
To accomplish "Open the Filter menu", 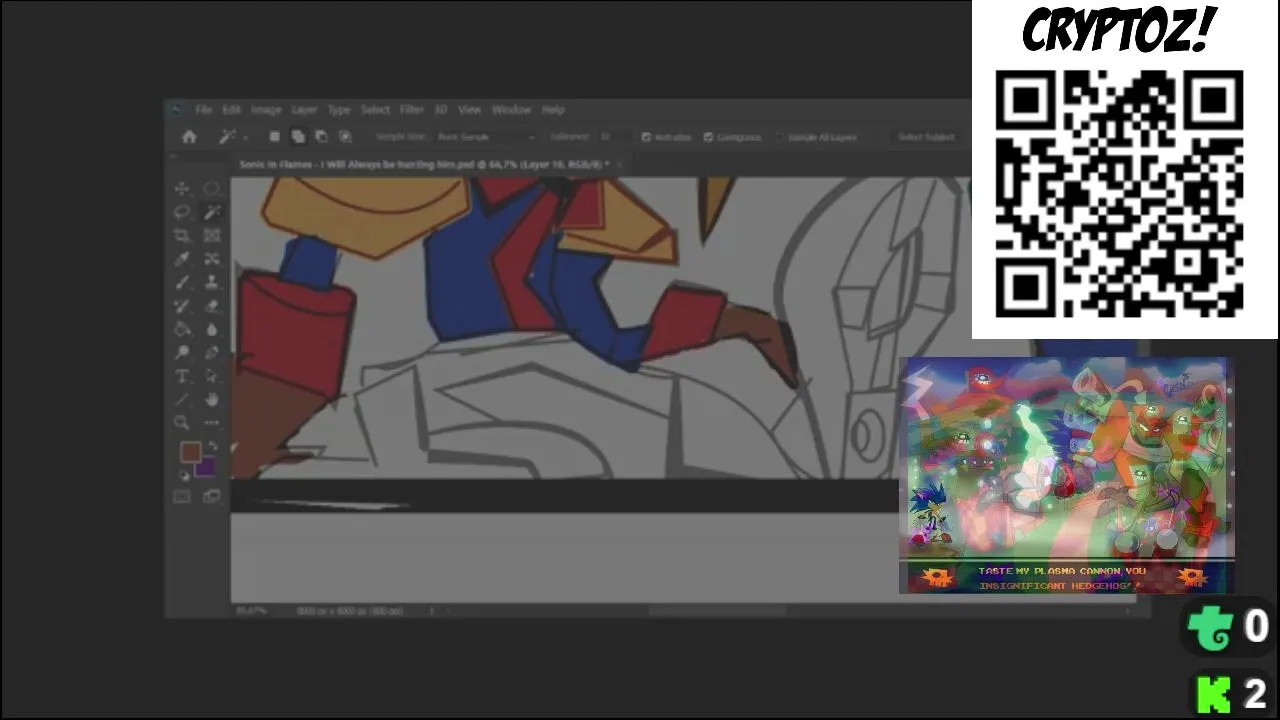I will 412,110.
